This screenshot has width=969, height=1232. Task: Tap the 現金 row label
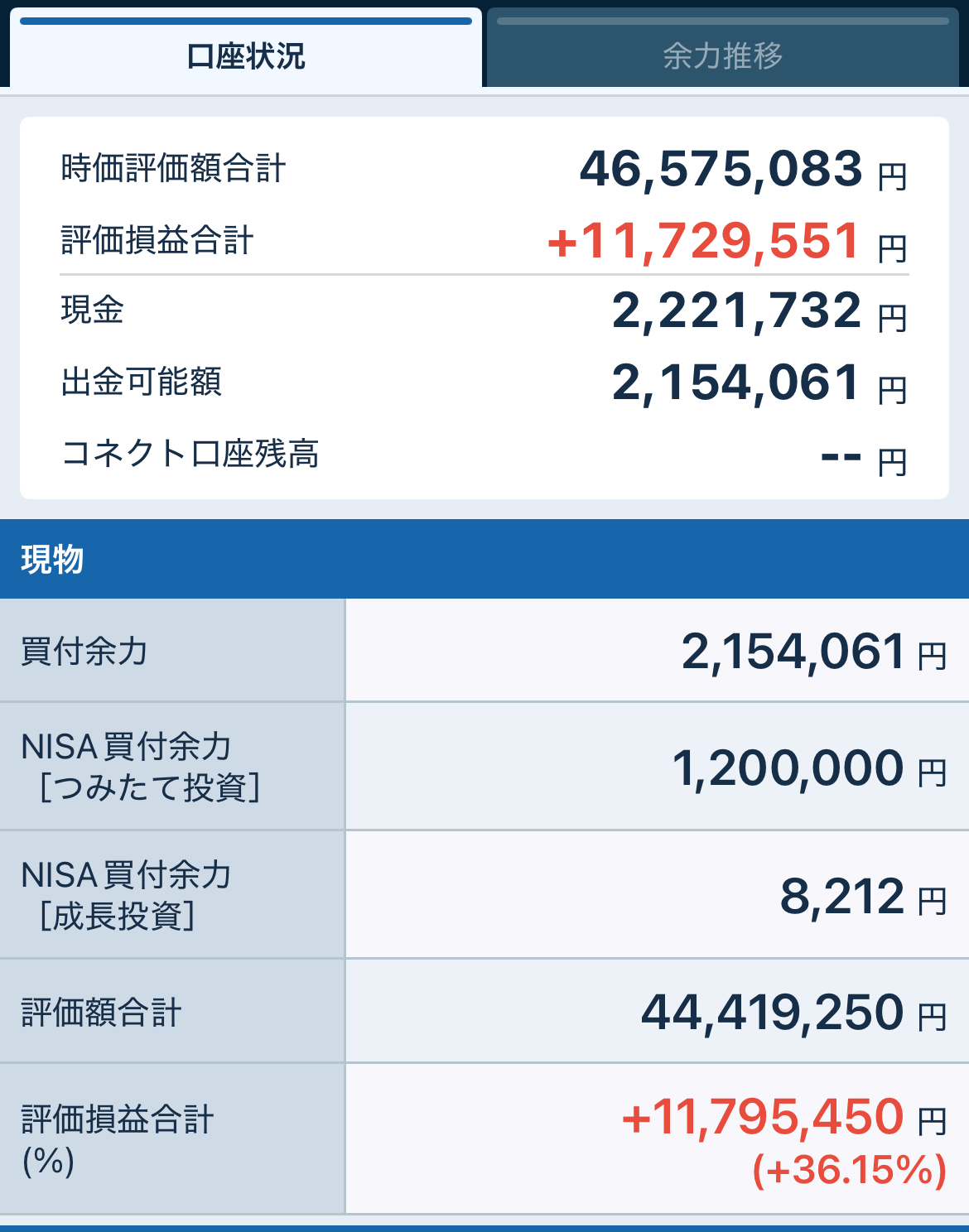(93, 310)
